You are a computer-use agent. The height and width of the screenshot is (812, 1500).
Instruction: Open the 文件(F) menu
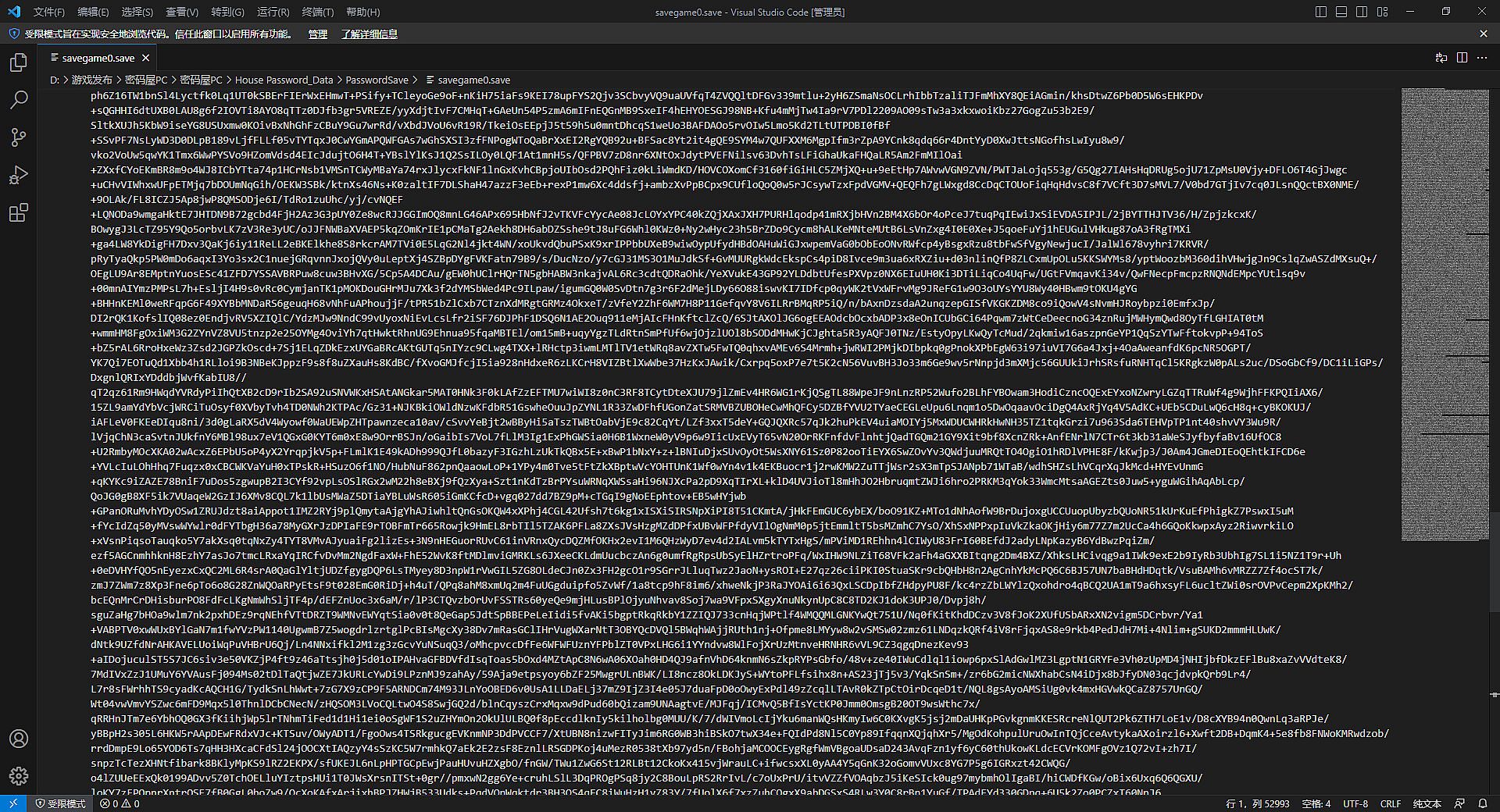point(49,12)
